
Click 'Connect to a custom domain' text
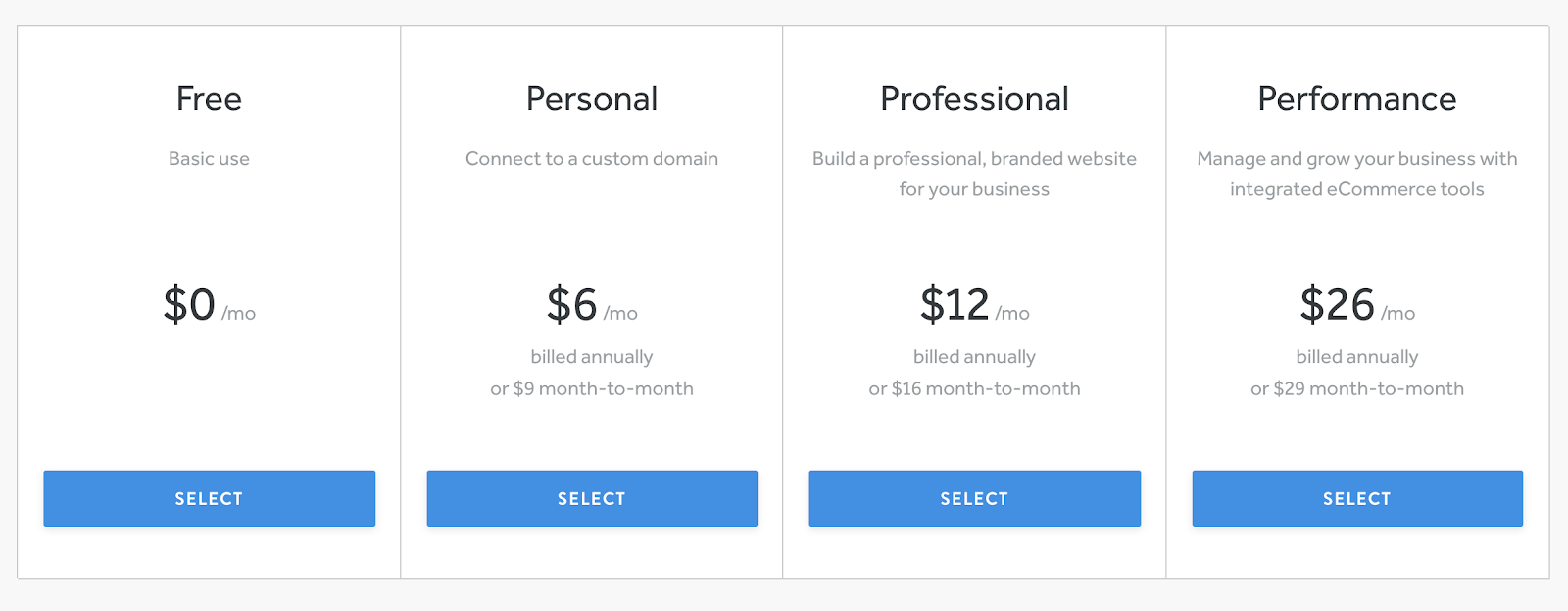(592, 159)
